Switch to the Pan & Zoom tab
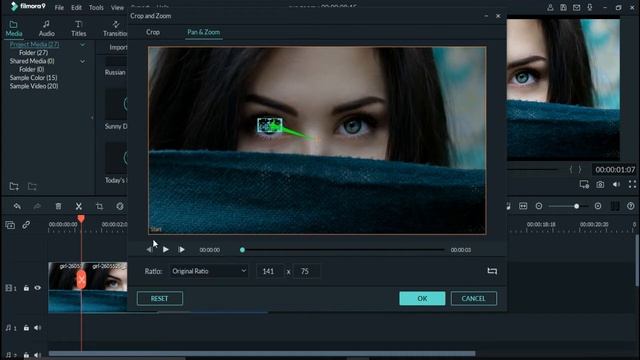The height and width of the screenshot is (360, 640). (204, 32)
